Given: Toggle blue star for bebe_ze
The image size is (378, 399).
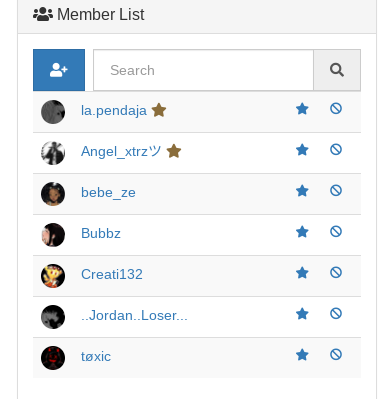Looking at the screenshot, I should 302,191.
